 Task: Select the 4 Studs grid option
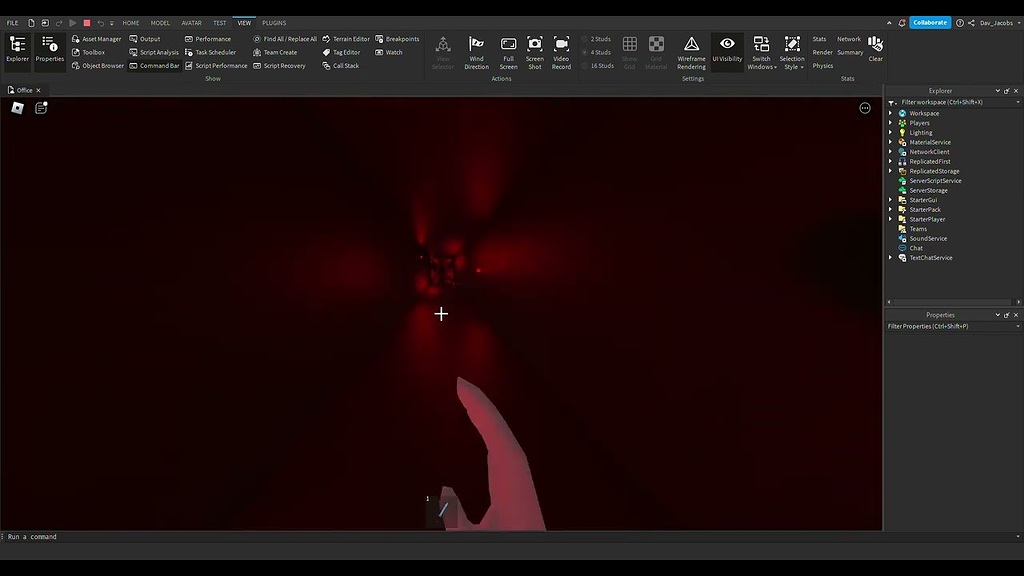pyautogui.click(x=597, y=52)
